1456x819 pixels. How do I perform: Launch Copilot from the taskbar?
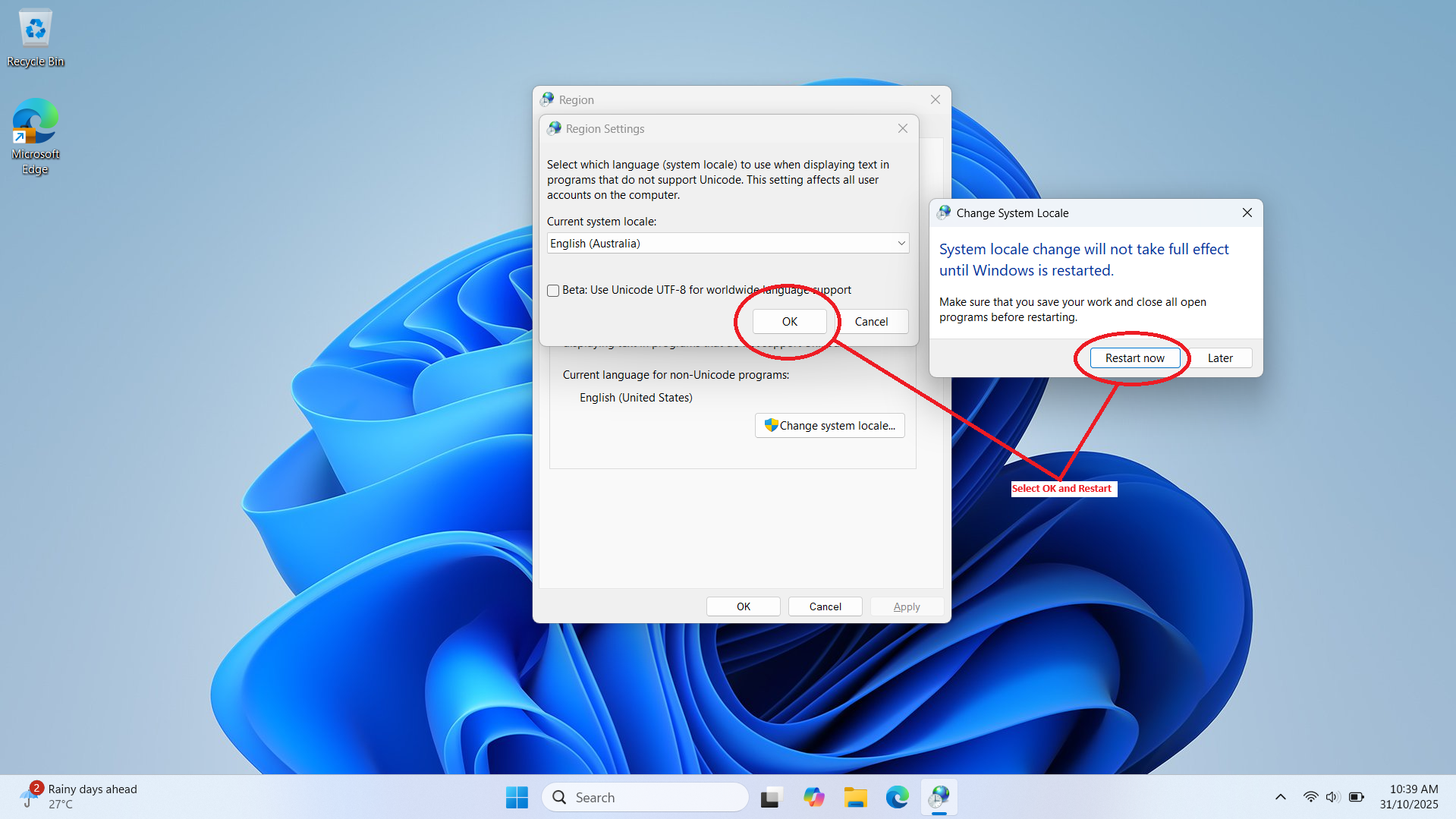pyautogui.click(x=813, y=797)
